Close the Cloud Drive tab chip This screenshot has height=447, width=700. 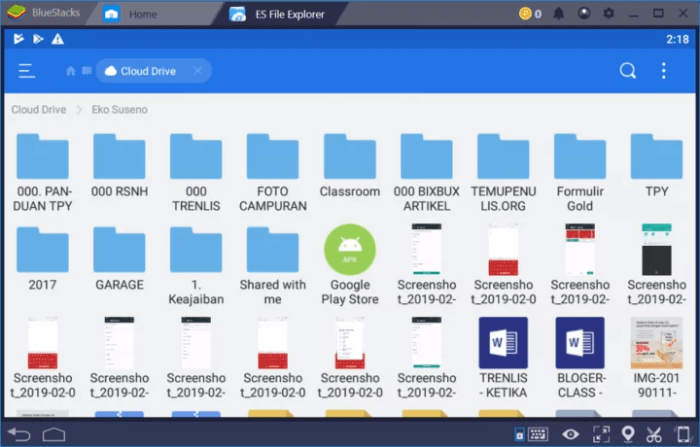point(197,71)
